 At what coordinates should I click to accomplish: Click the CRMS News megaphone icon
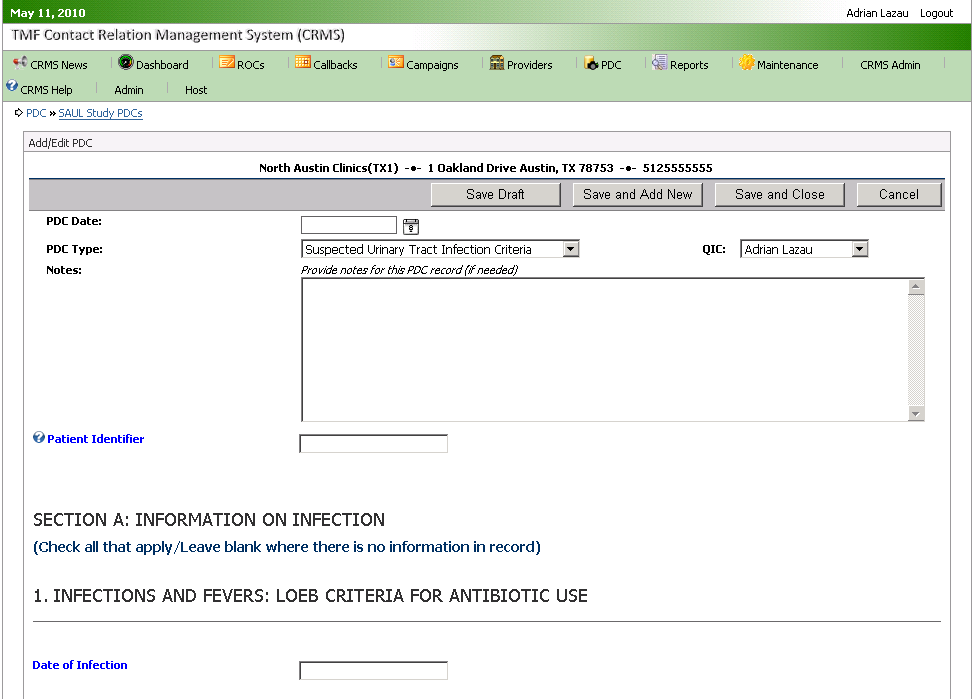pyautogui.click(x=20, y=62)
